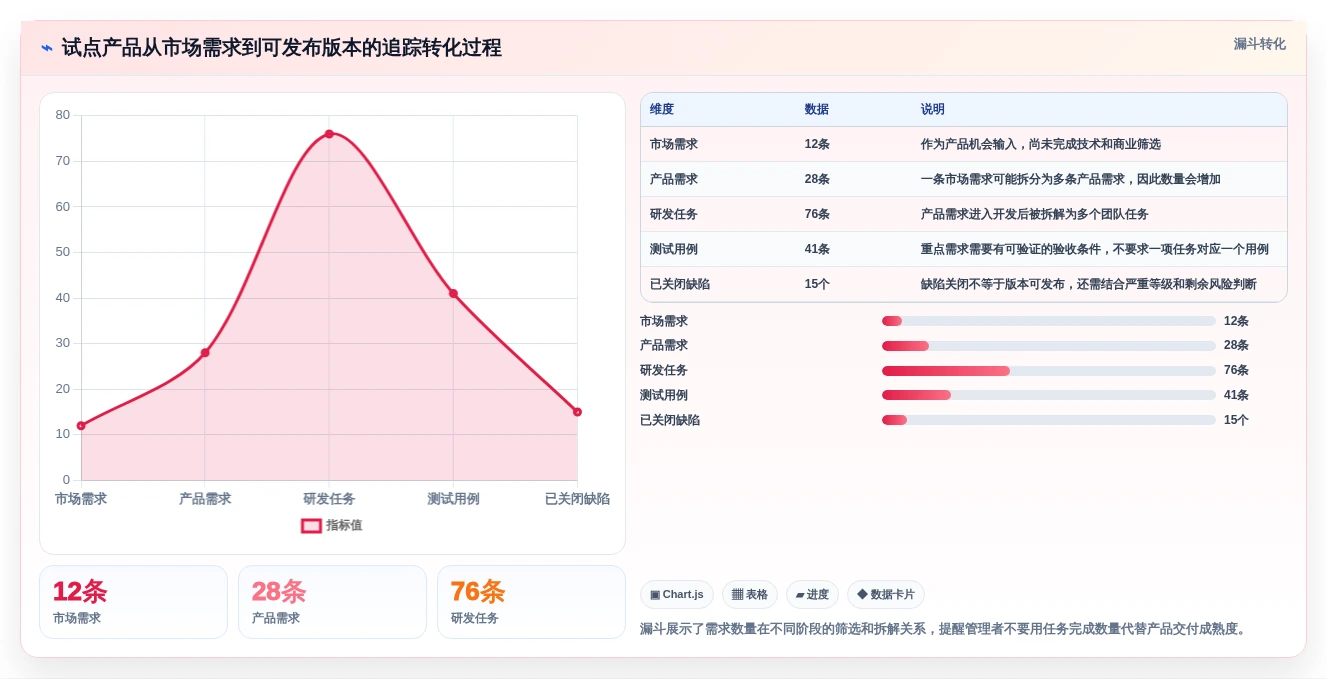1327x679 pixels.
Task: Click the 80 y-axis tick label
Action: [x=63, y=115]
